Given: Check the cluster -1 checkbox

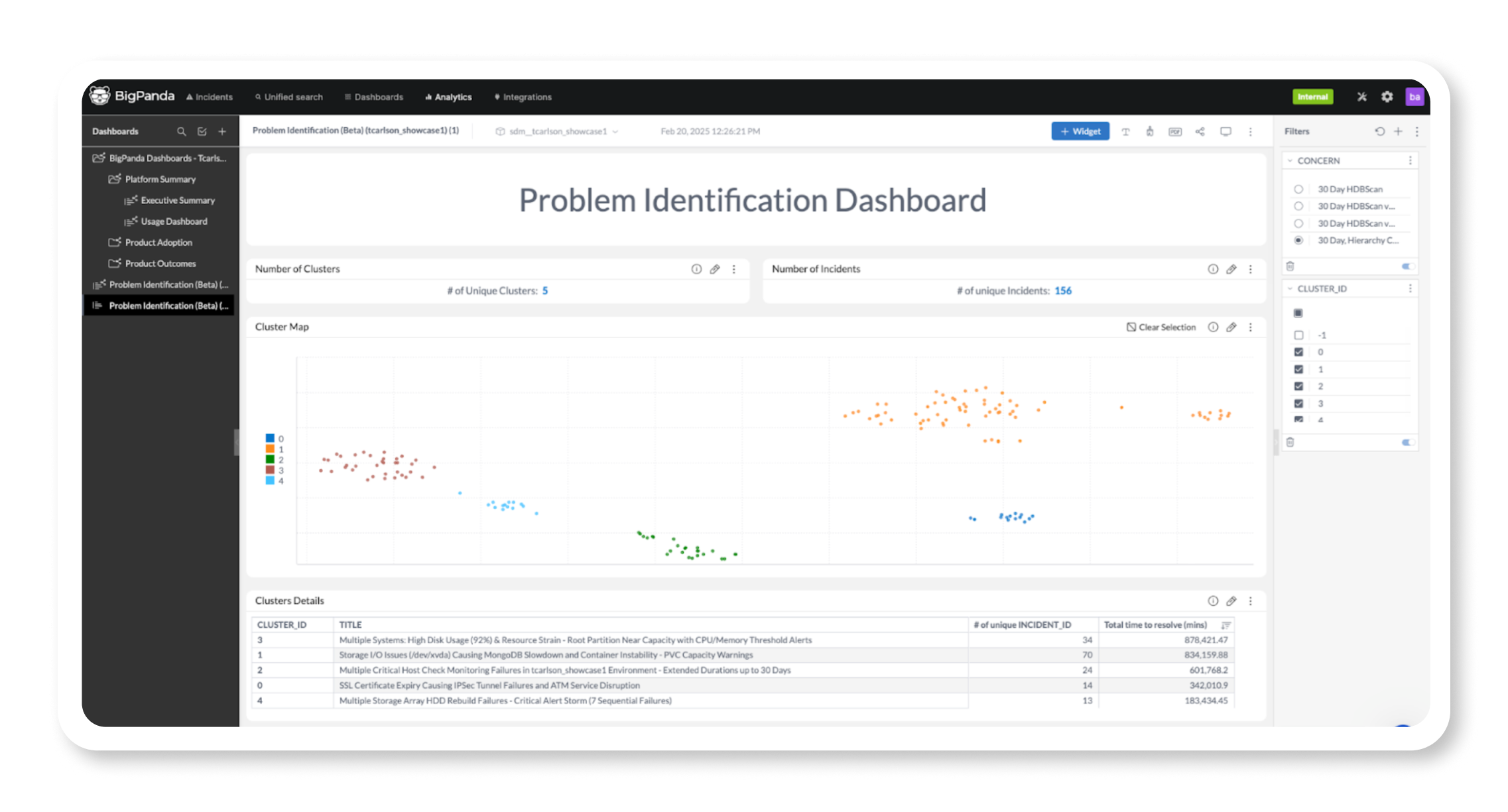Looking at the screenshot, I should [1298, 335].
